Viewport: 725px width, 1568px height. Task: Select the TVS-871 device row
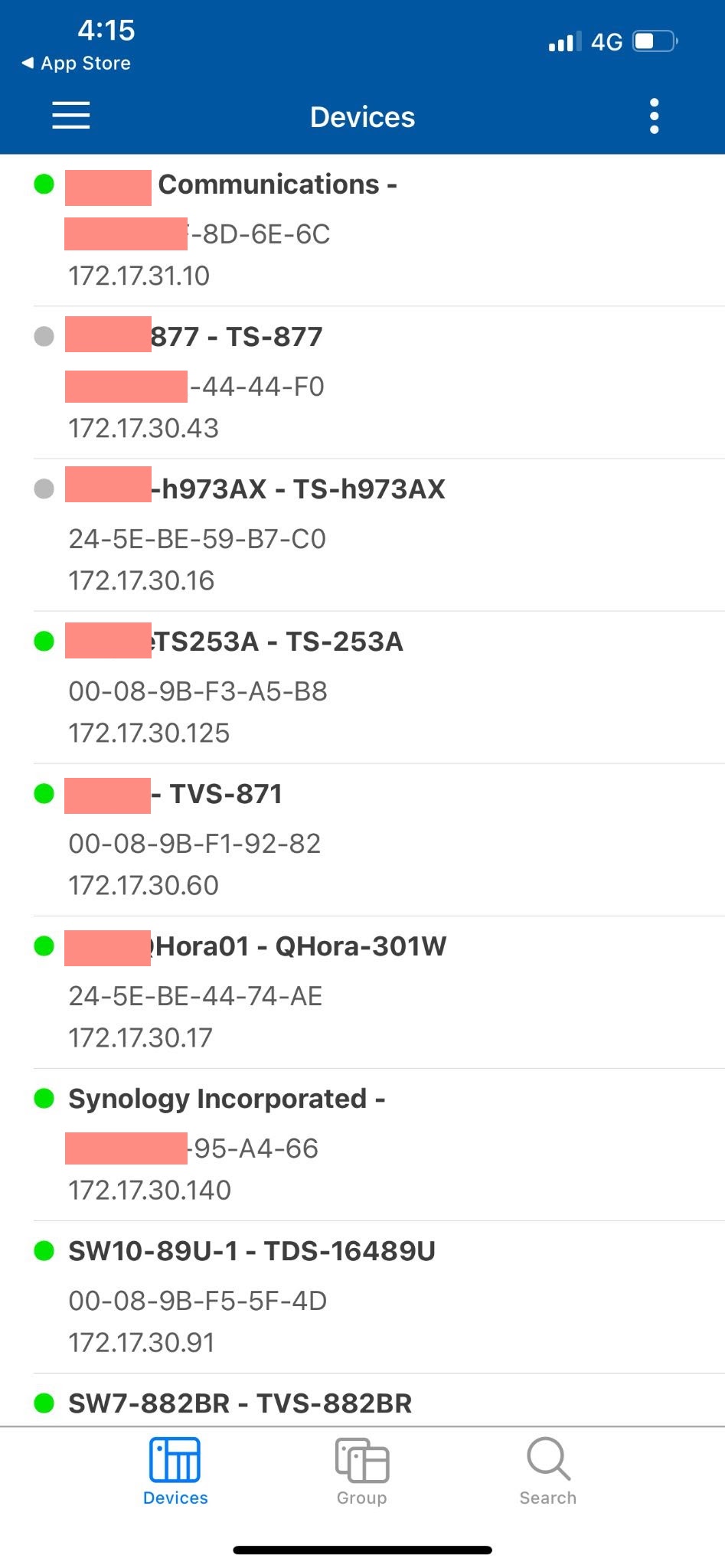click(x=217, y=795)
